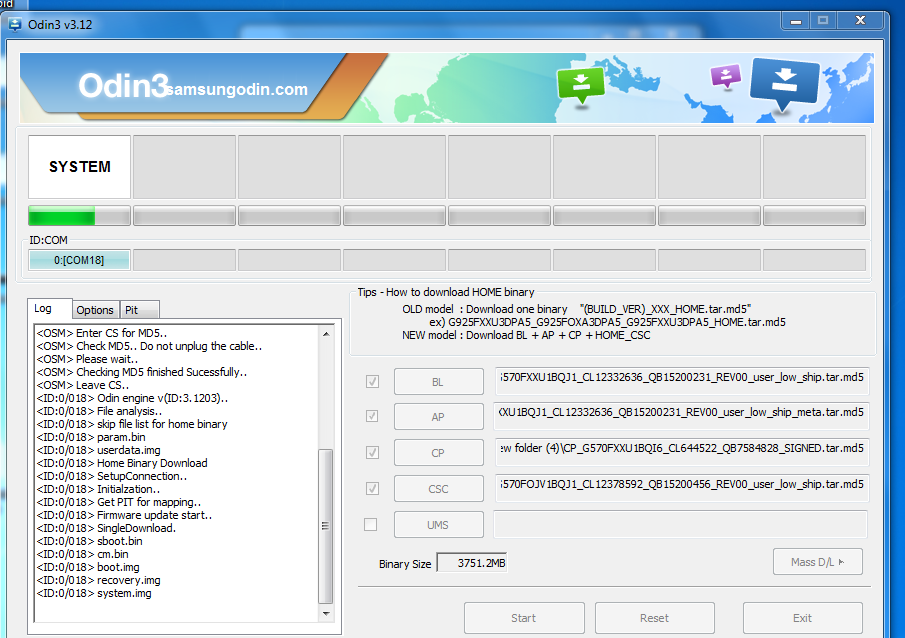905x638 pixels.
Task: Toggle the CP file checkbox
Action: tap(372, 453)
